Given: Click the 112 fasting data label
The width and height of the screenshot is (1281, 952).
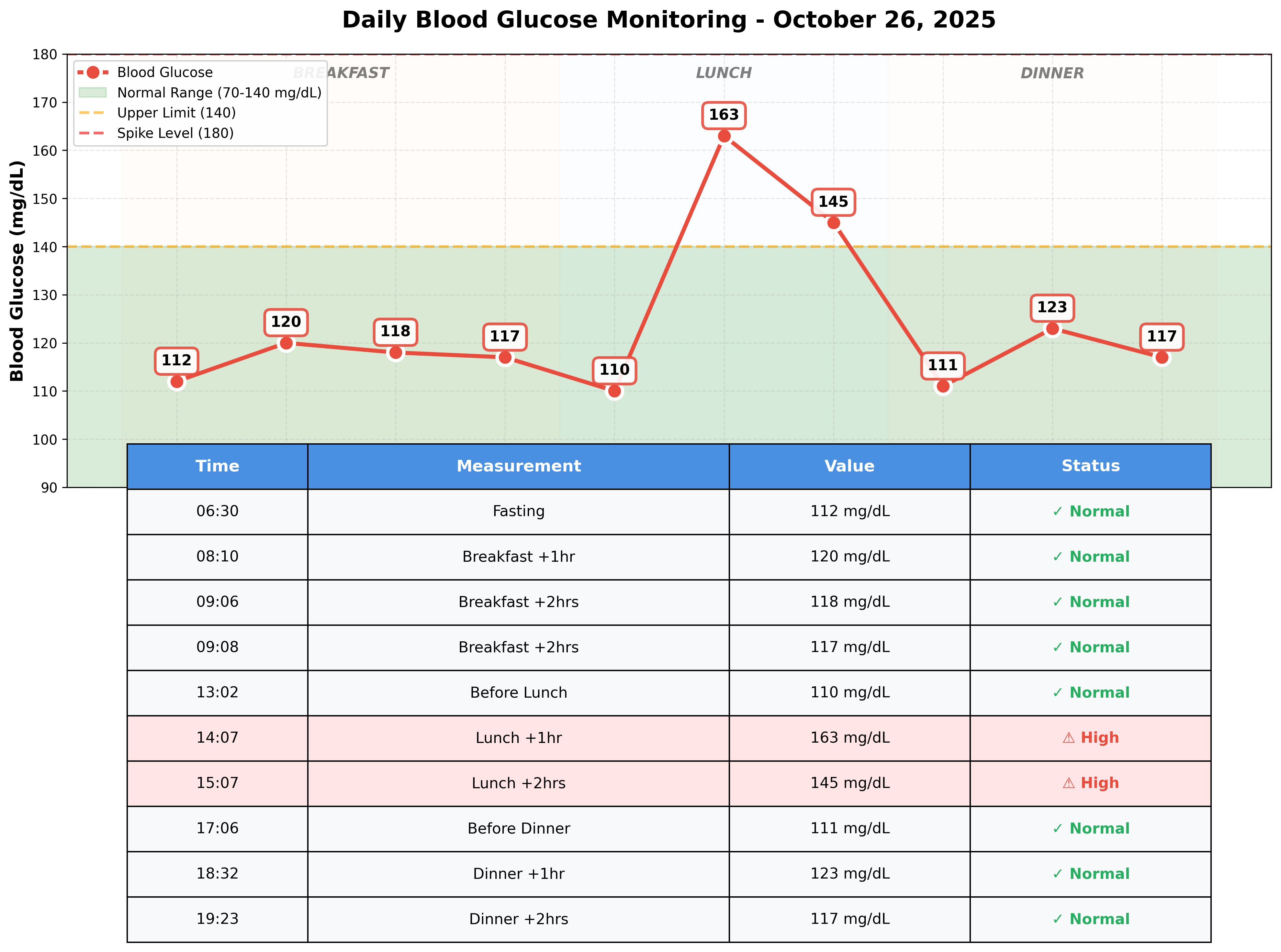Looking at the screenshot, I should pos(176,361).
